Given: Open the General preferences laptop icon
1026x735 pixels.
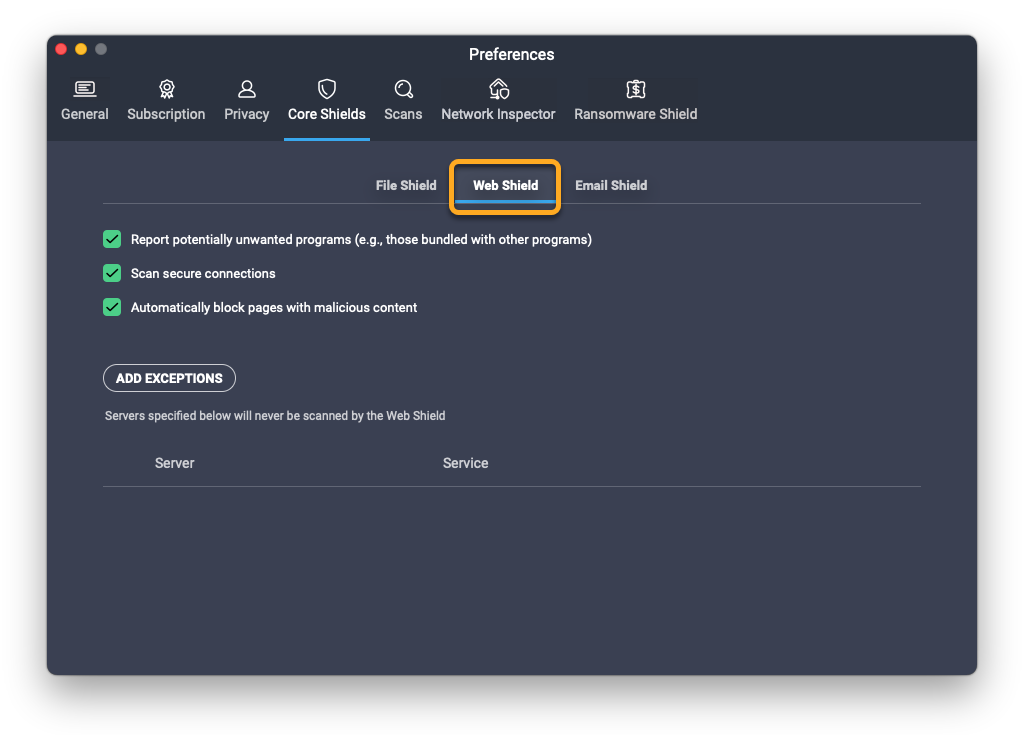Looking at the screenshot, I should 85,90.
